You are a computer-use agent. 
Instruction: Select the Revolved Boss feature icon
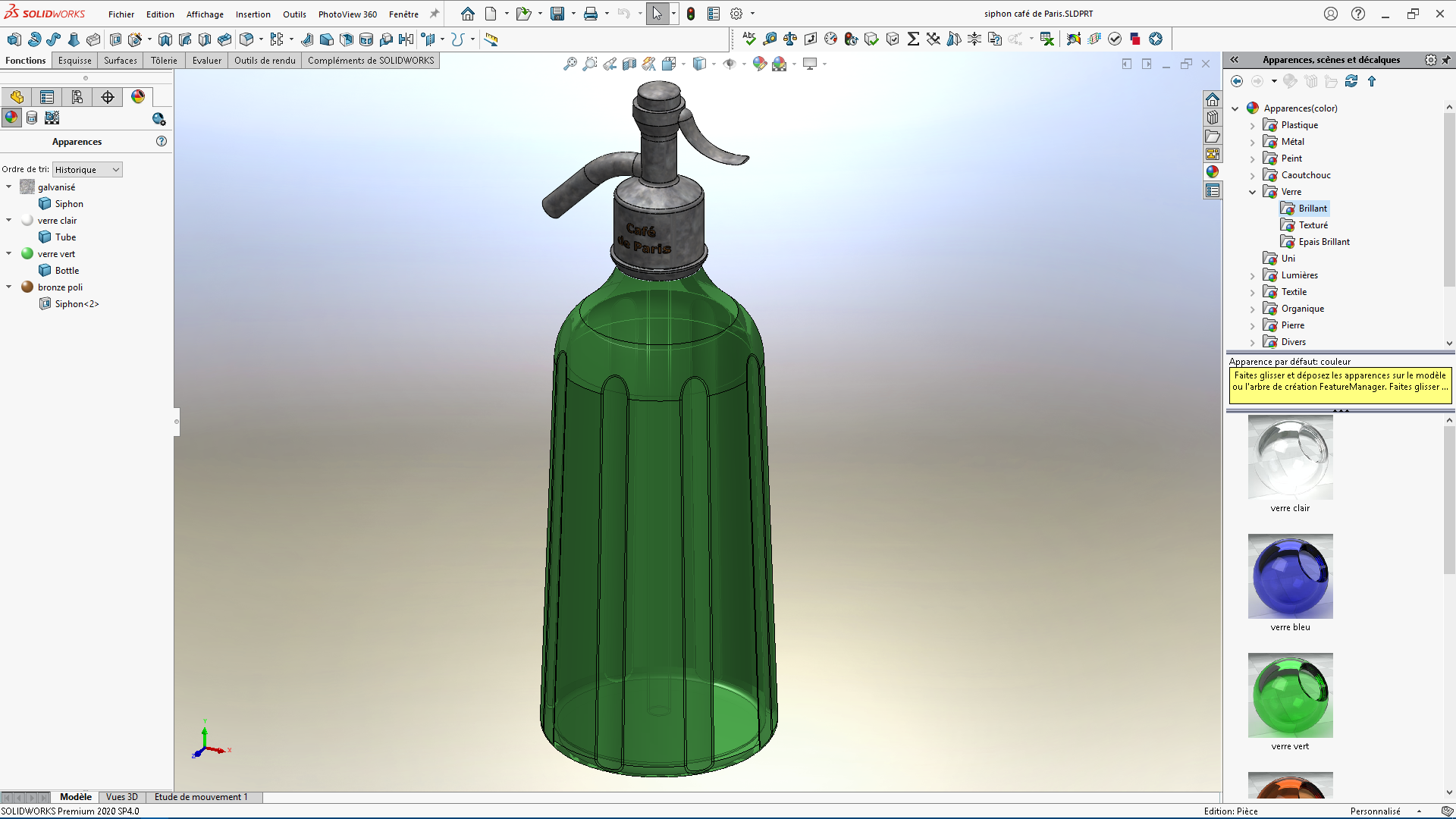[x=34, y=39]
